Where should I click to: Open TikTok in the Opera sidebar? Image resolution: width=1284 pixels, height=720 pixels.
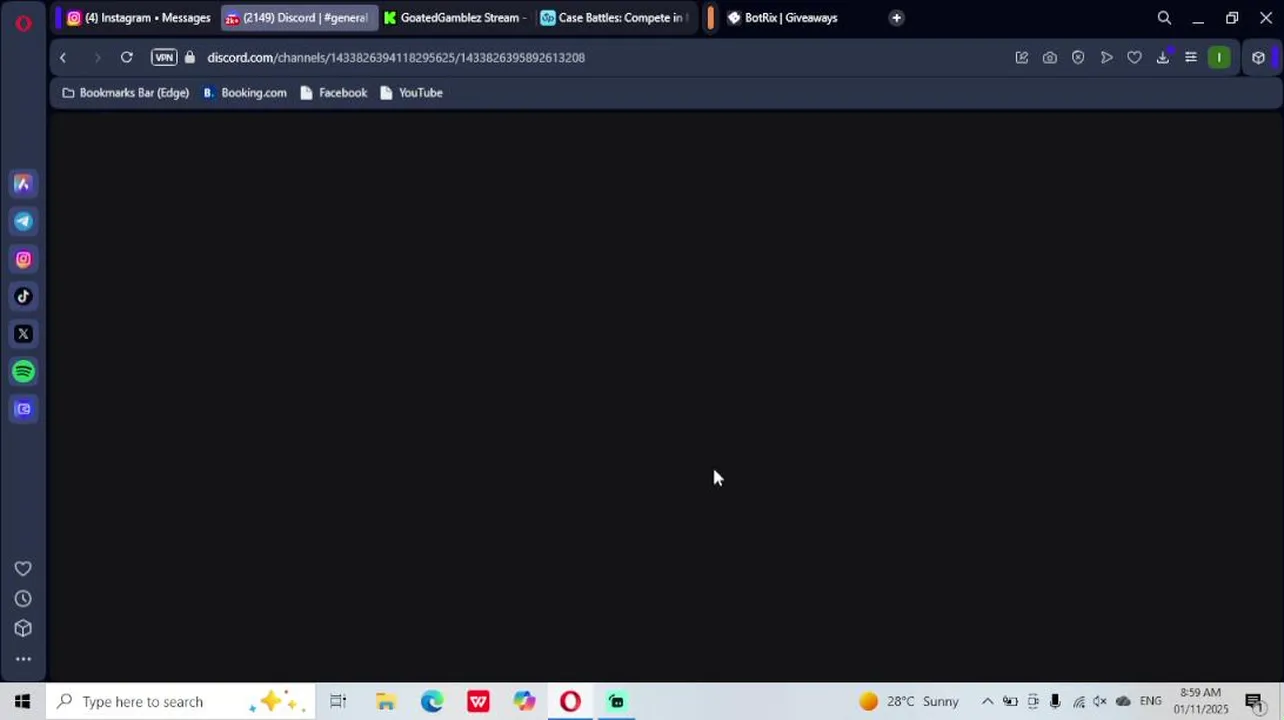pos(23,296)
